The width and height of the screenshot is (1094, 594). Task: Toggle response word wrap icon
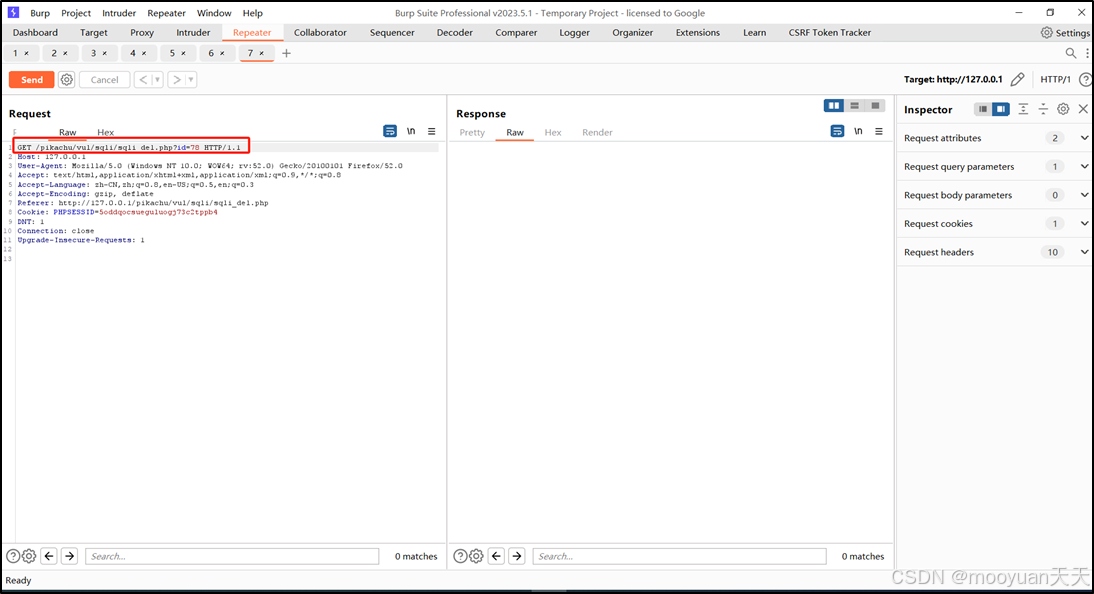point(837,131)
